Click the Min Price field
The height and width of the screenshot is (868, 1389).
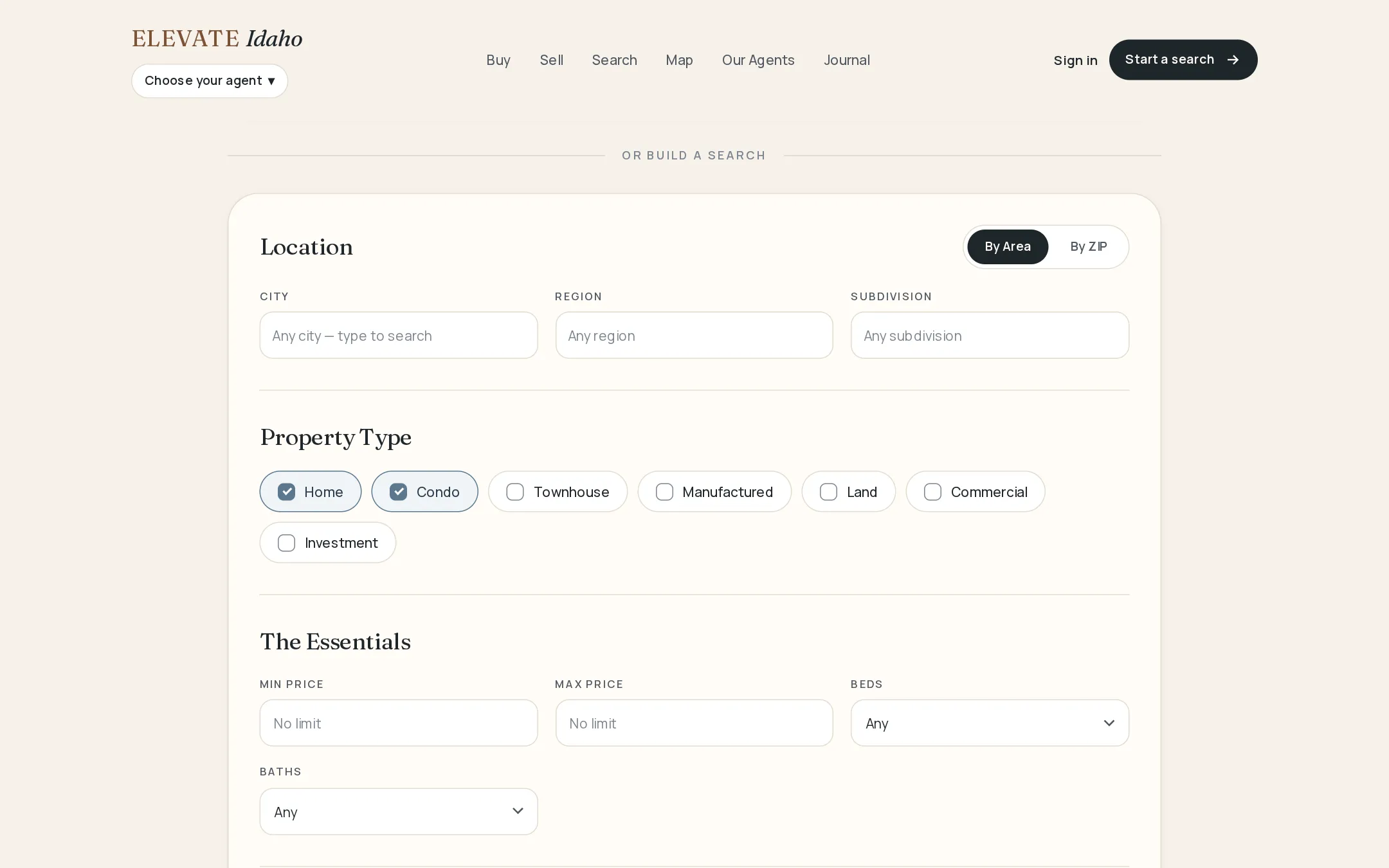(399, 723)
